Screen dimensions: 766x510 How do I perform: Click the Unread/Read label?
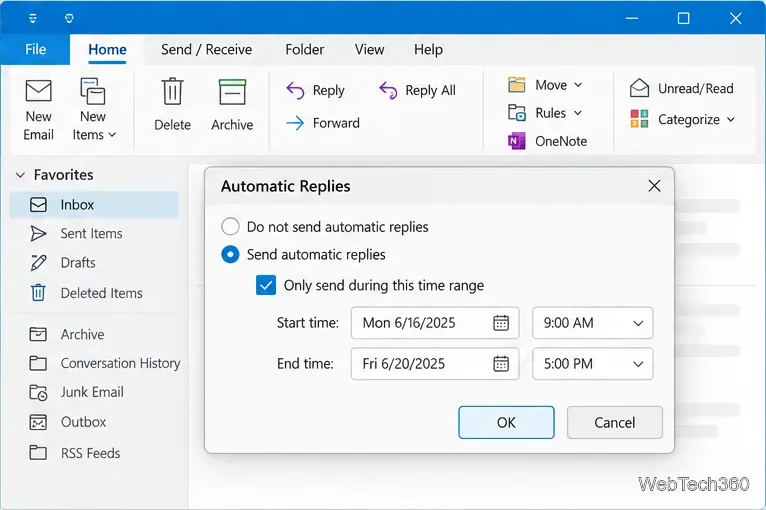point(696,88)
